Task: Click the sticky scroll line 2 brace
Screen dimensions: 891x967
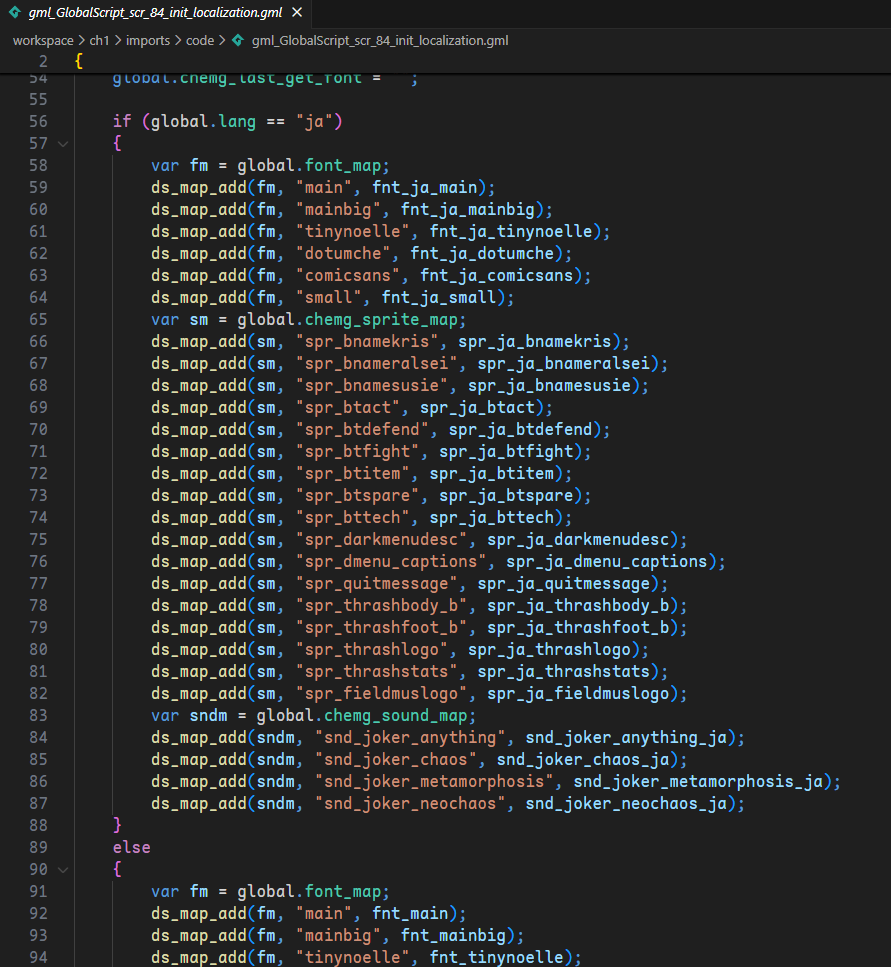Action: pos(79,61)
